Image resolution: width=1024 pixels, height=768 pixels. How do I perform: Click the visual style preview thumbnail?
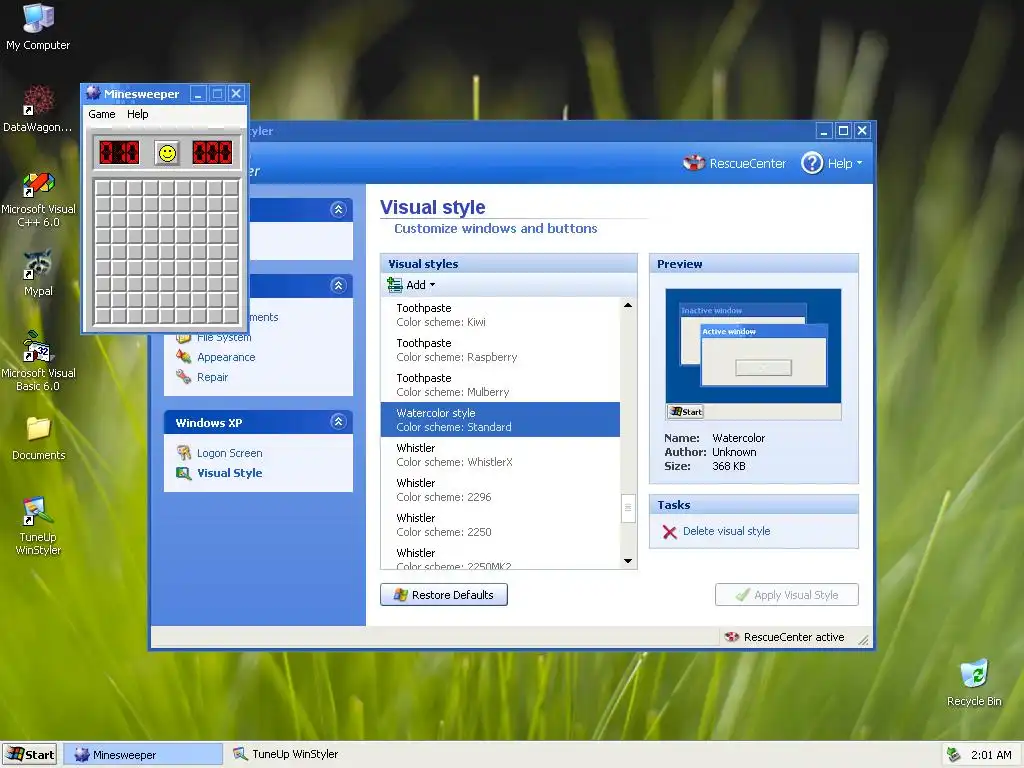(753, 354)
